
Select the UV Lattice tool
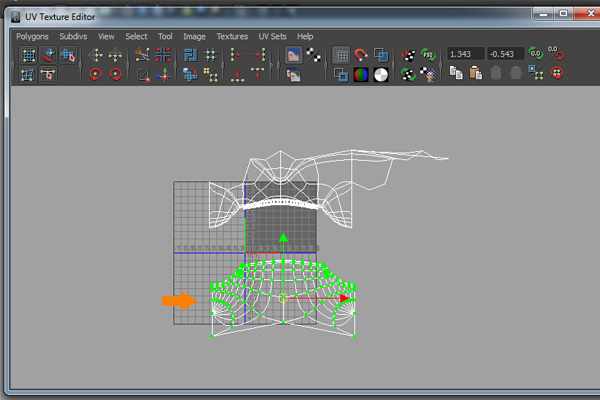(27, 55)
